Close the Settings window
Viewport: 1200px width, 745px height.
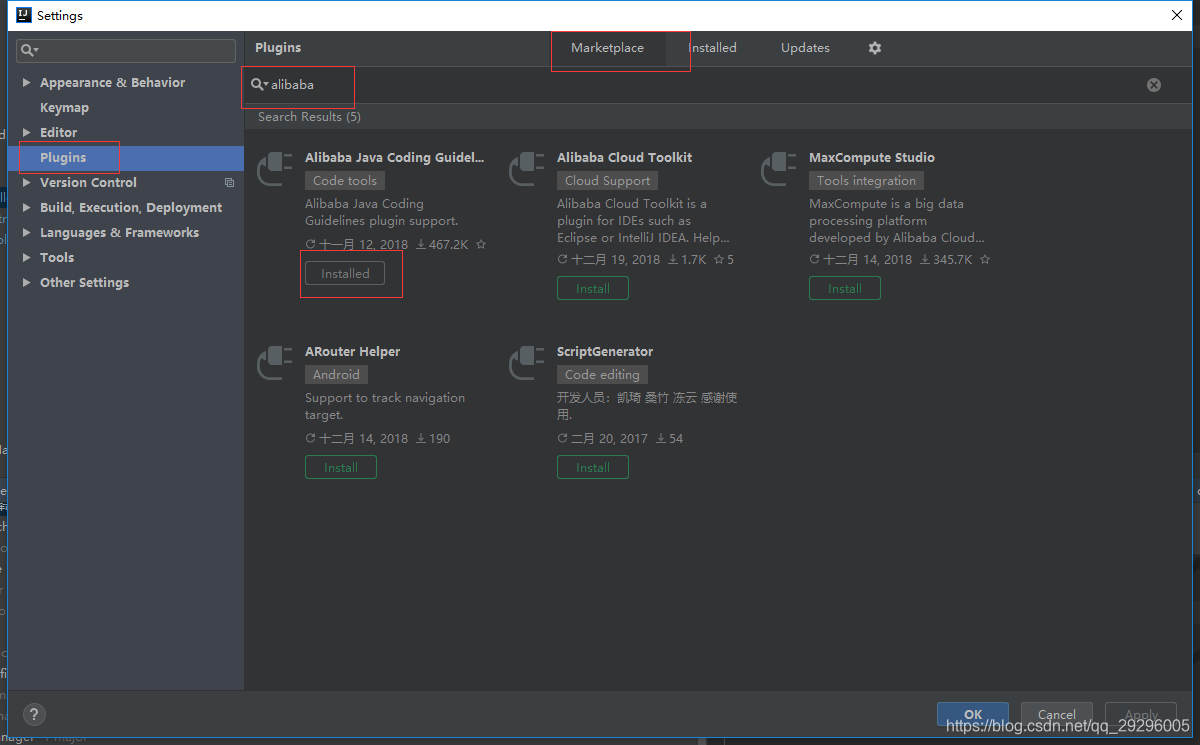(x=1177, y=15)
